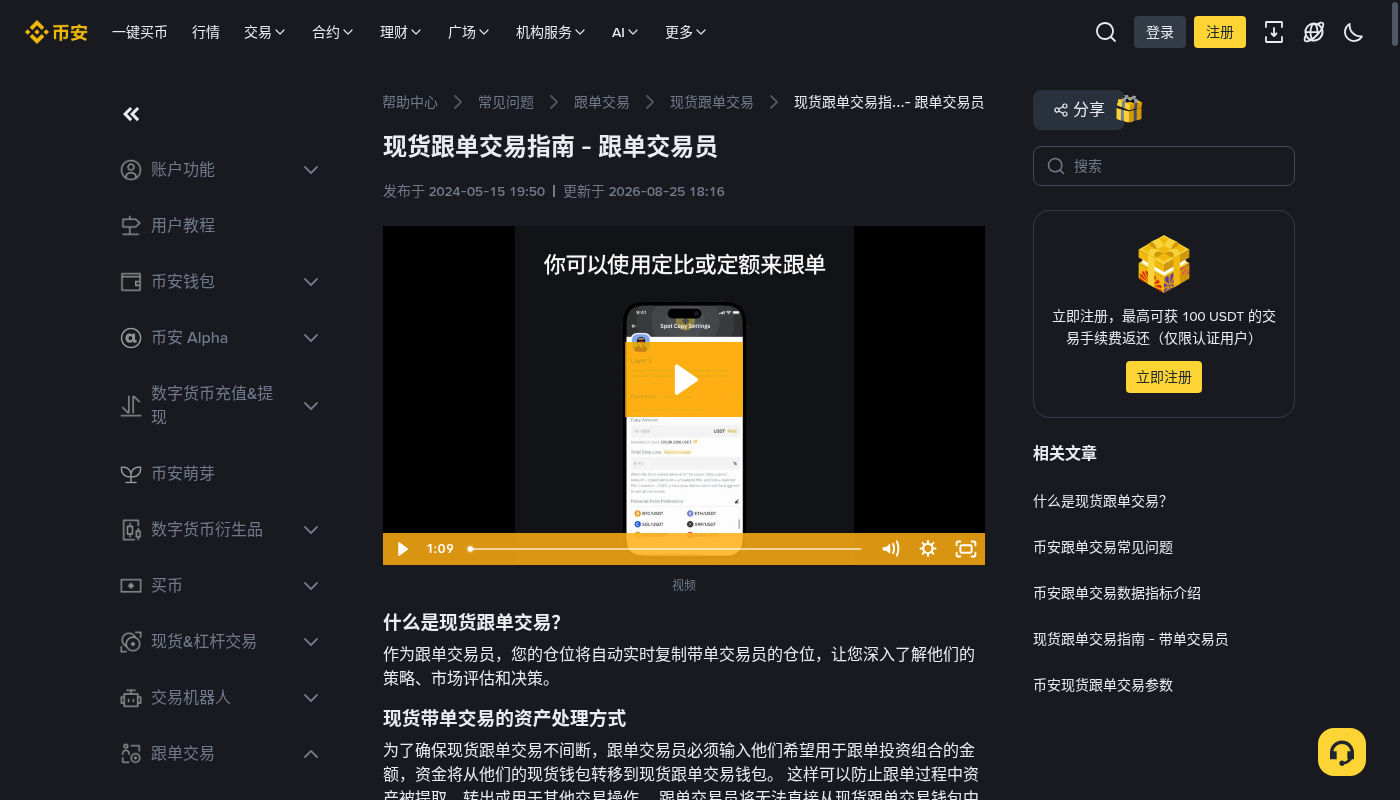The height and width of the screenshot is (800, 1400).
Task: Click the 登录 button
Action: tap(1160, 32)
